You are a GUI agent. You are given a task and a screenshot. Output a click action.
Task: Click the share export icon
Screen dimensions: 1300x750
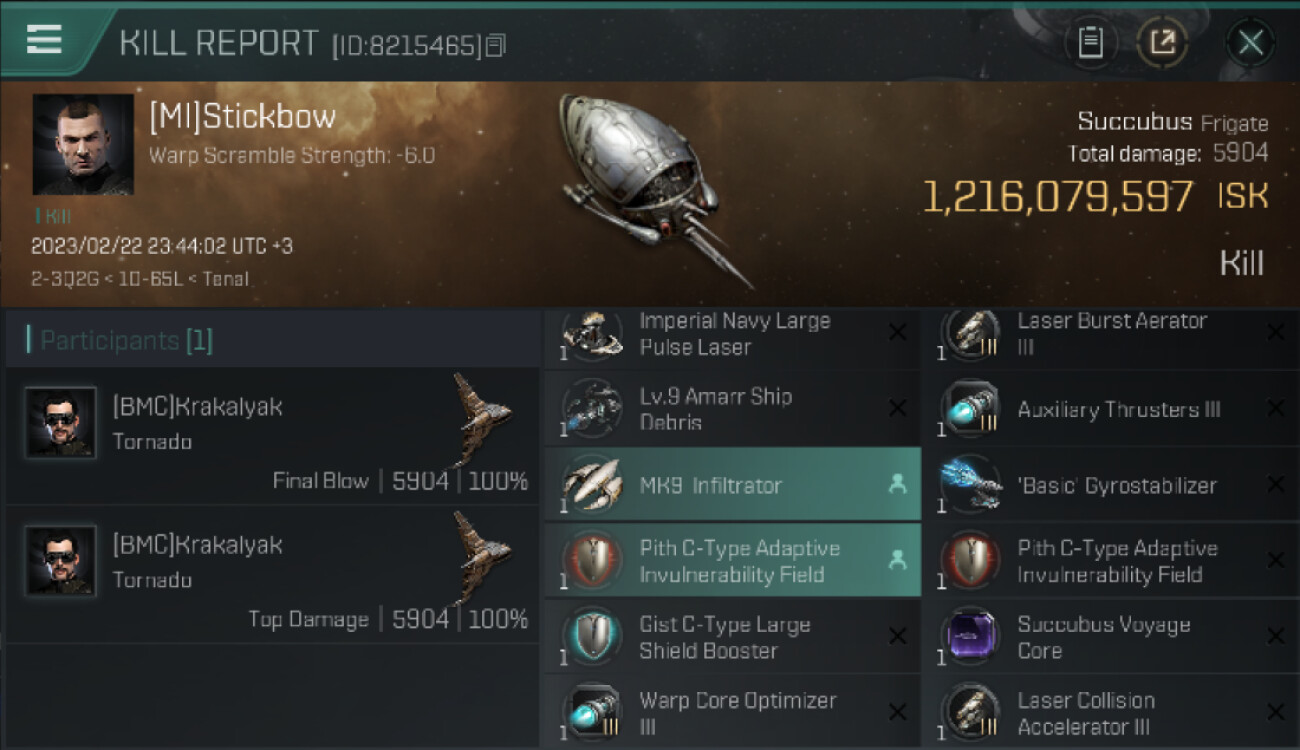(1162, 42)
